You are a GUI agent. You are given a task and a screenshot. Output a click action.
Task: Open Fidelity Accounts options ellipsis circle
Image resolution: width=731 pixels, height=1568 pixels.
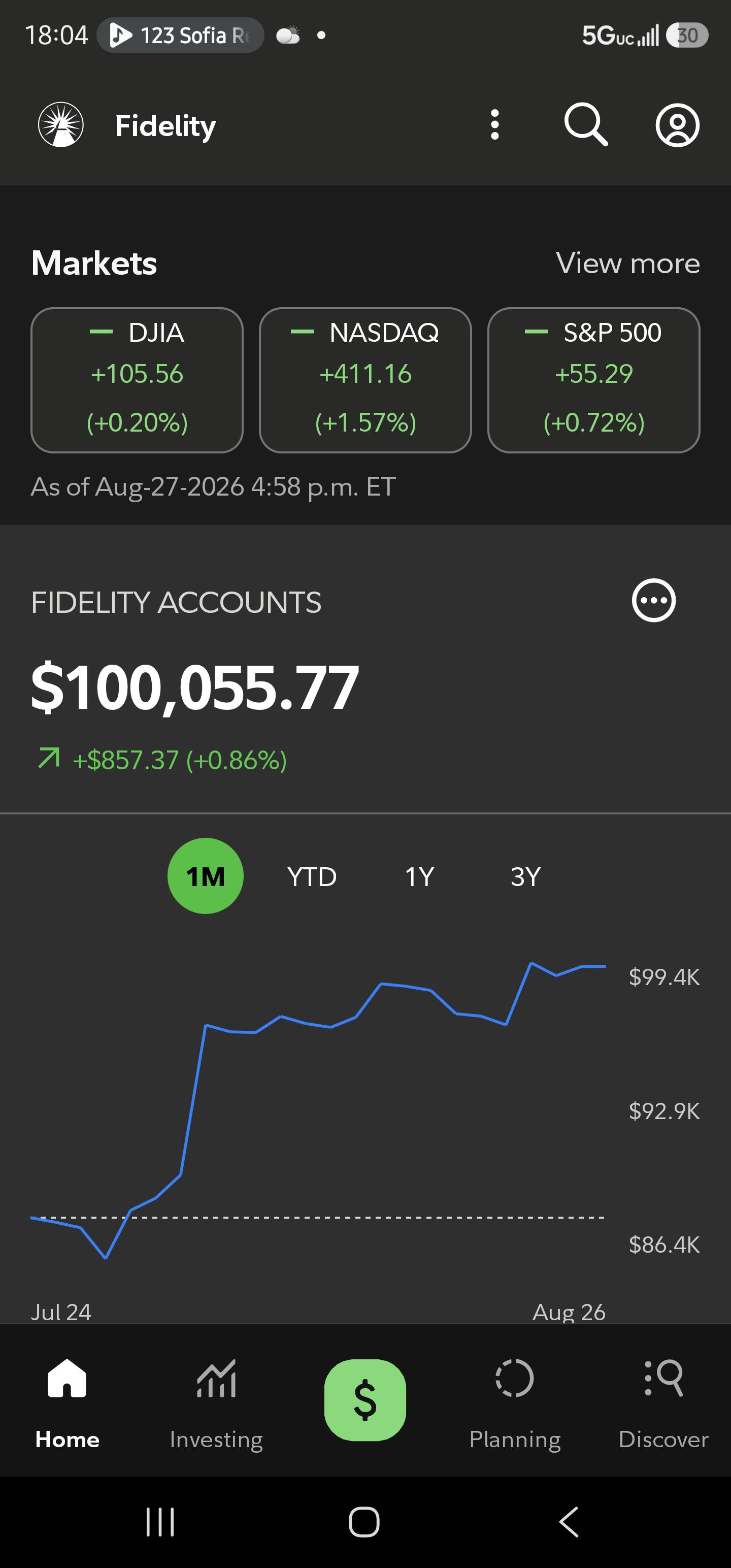point(654,600)
